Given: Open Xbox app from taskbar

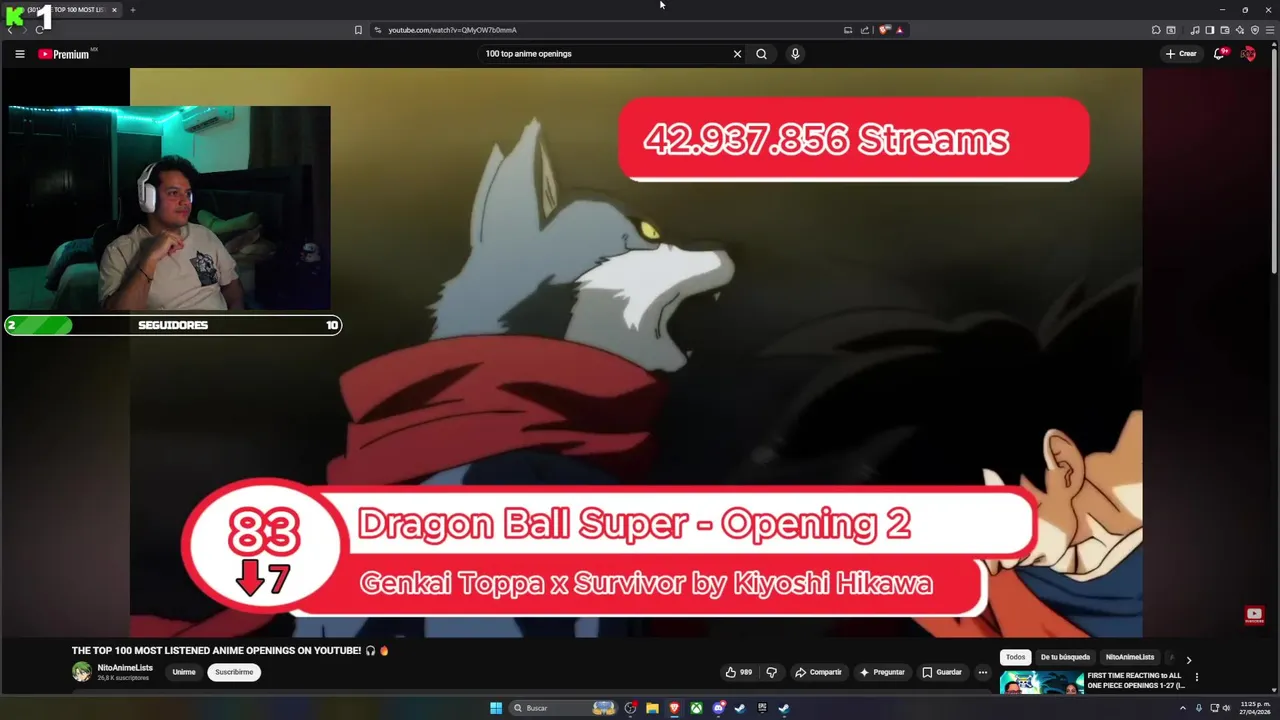Looking at the screenshot, I should click(696, 708).
